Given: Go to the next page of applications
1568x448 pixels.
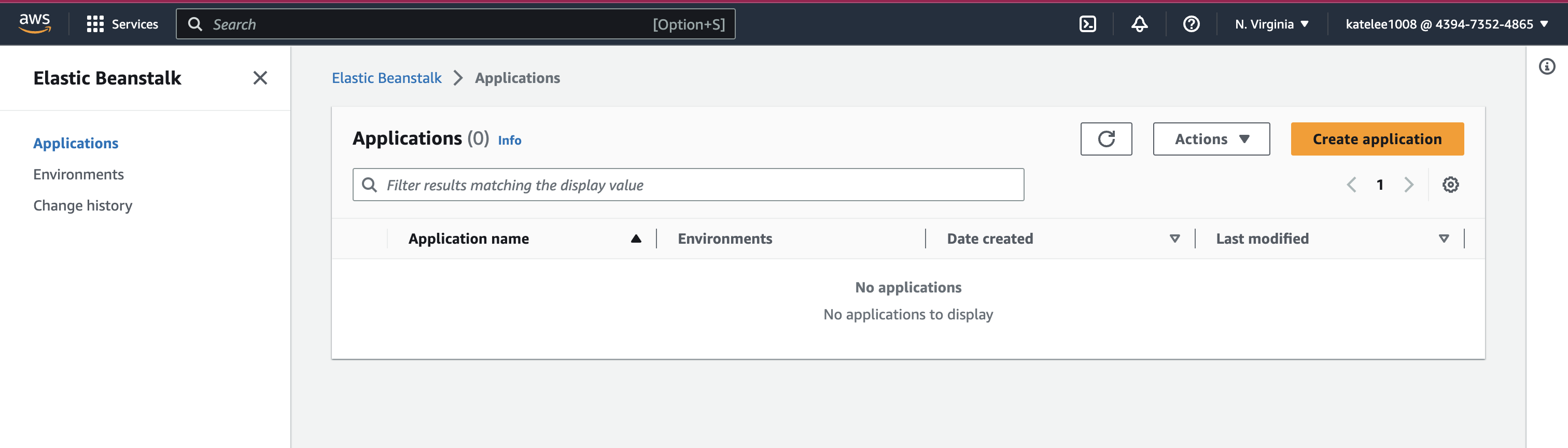Looking at the screenshot, I should [x=1408, y=185].
